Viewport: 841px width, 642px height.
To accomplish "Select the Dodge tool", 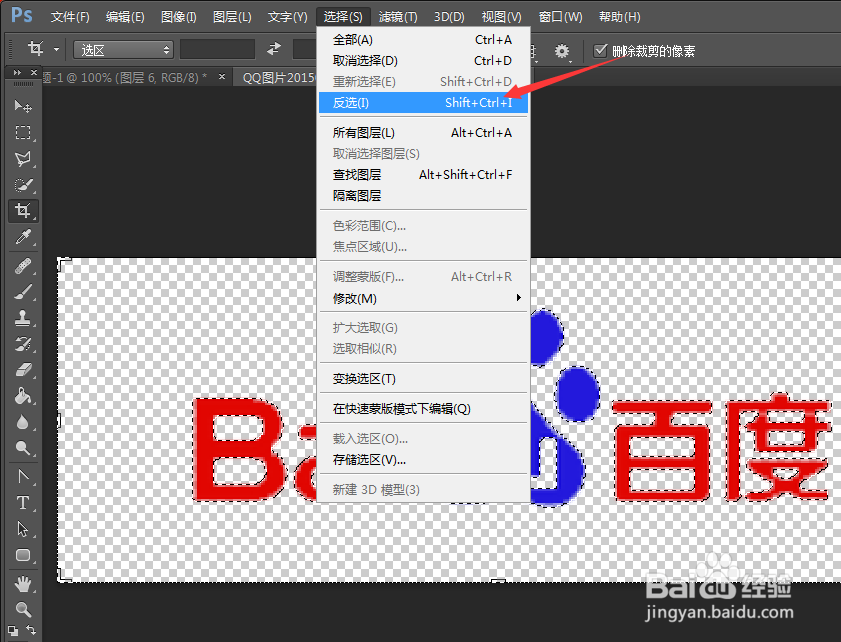I will point(23,448).
